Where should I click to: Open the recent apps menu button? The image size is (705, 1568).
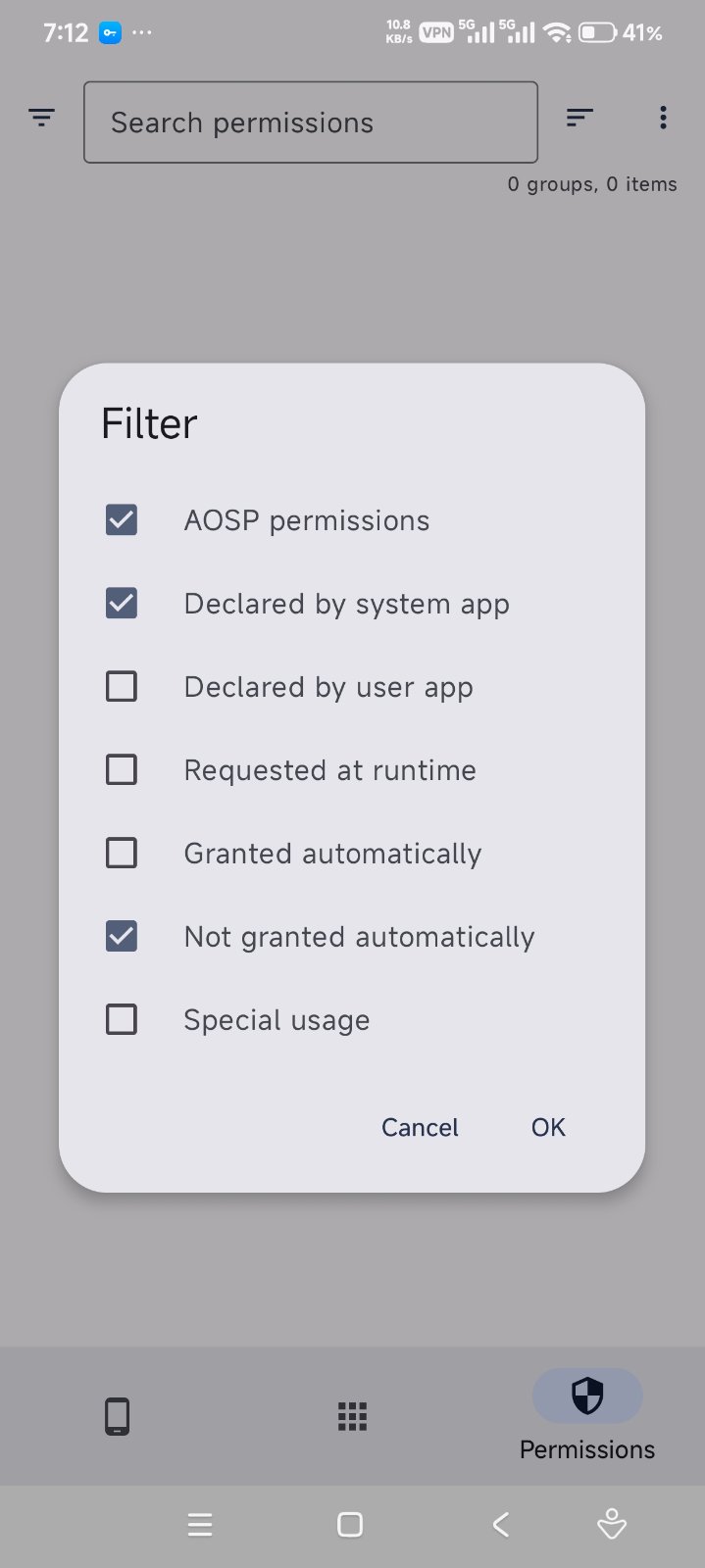tap(200, 1525)
